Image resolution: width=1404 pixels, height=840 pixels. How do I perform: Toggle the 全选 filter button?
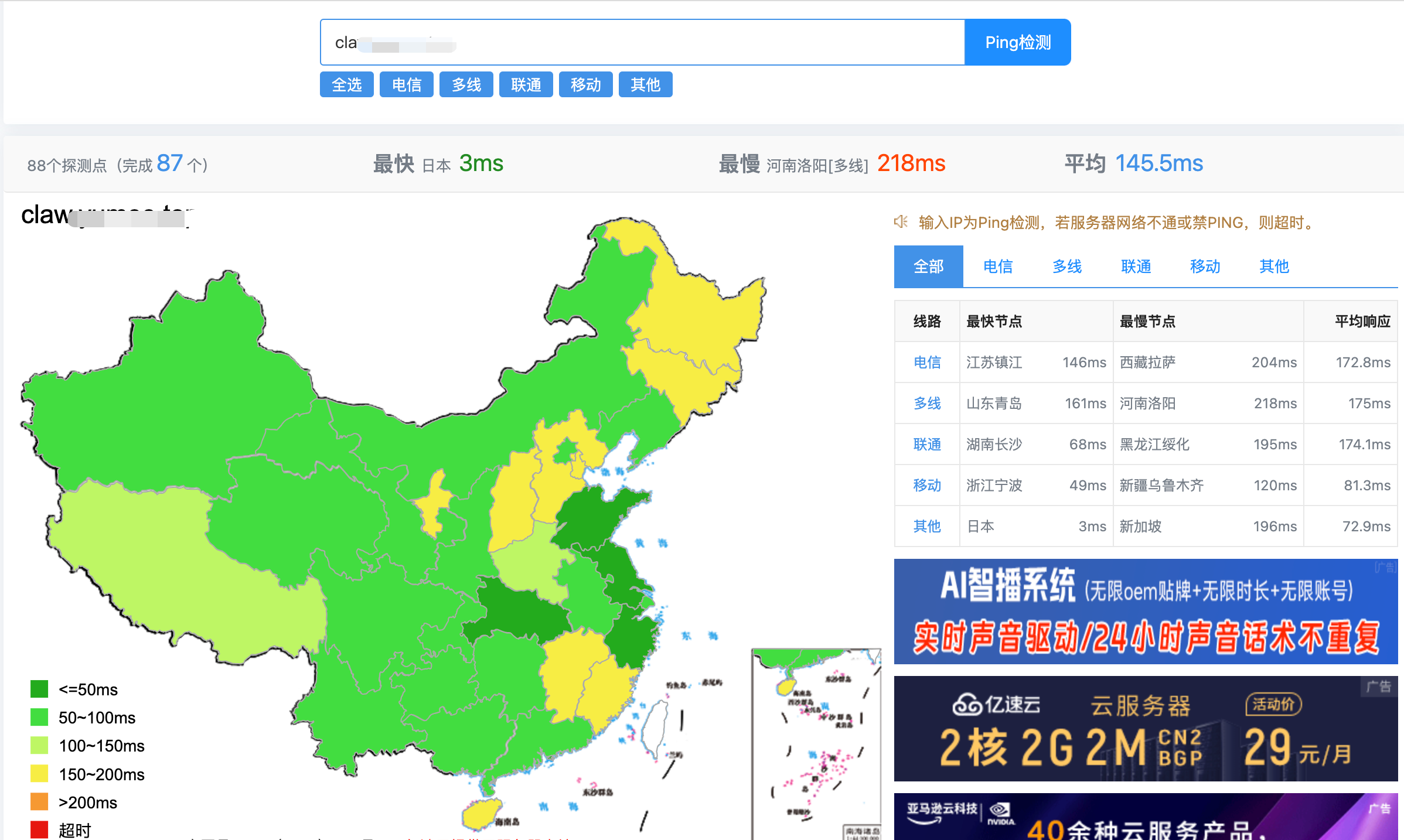click(347, 85)
